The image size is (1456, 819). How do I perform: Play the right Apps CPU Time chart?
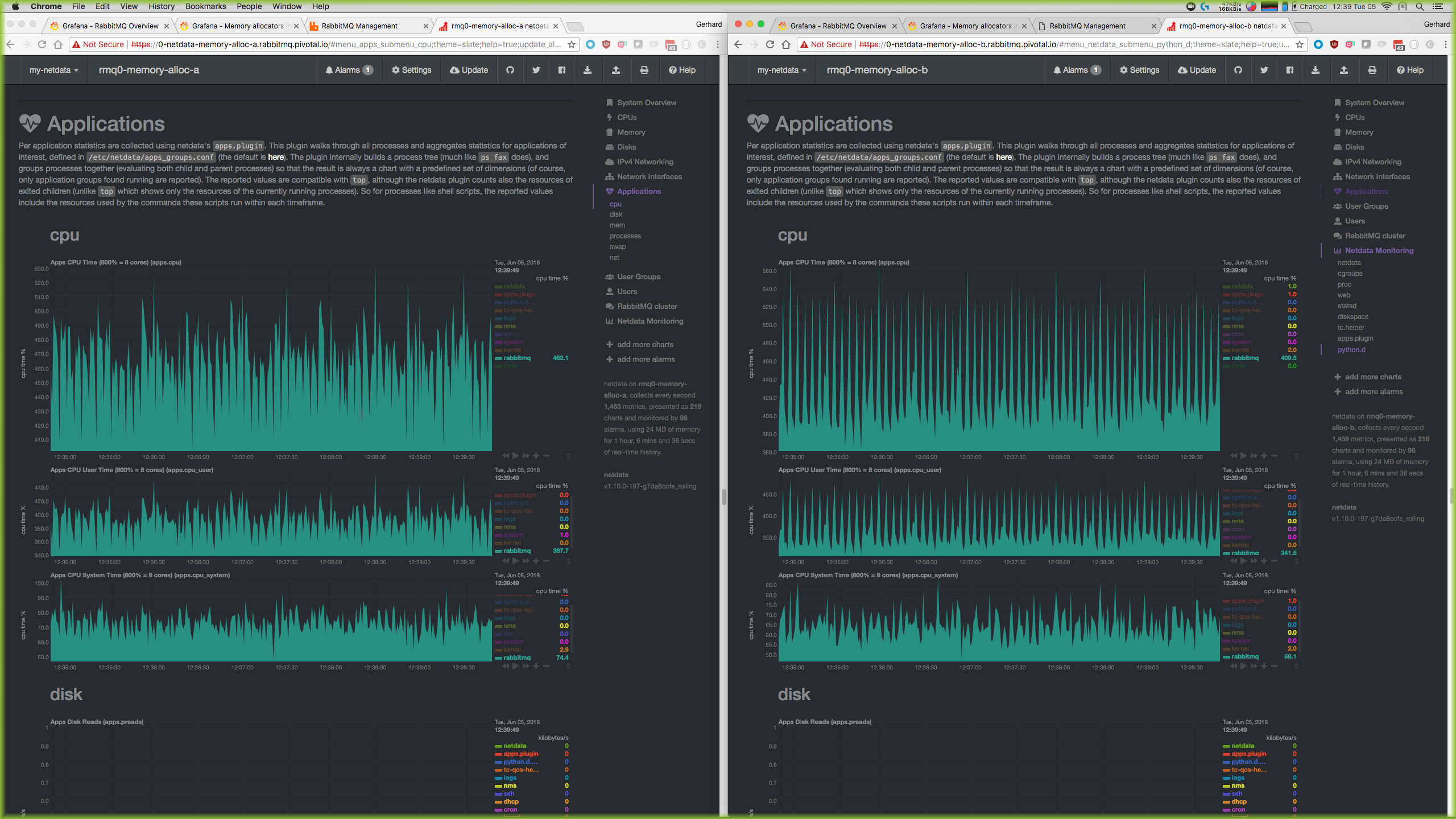[1243, 456]
